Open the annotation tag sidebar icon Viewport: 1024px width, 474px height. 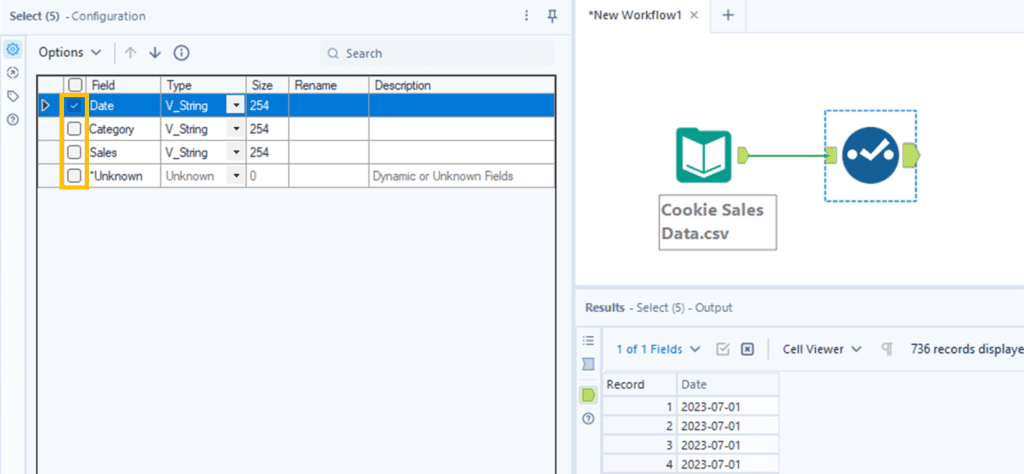[13, 96]
